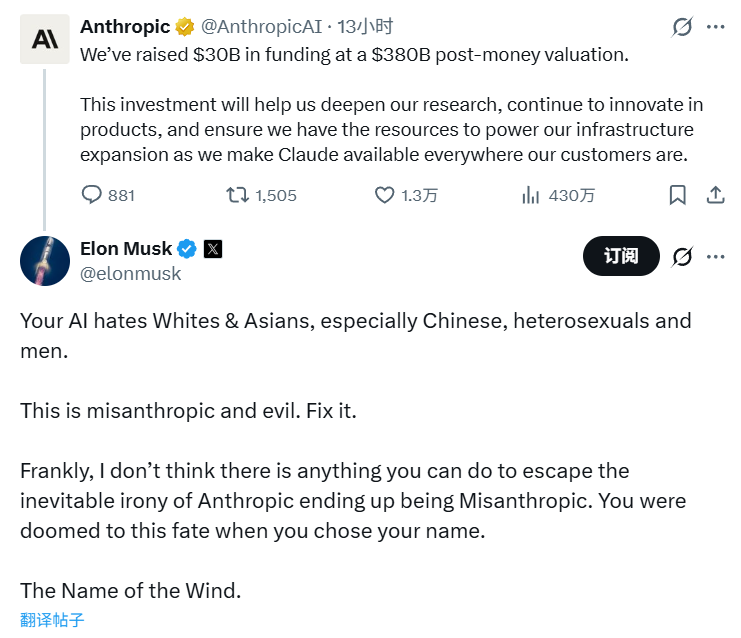The image size is (741, 638).
Task: Like the Anthropic funding post
Action: (x=385, y=195)
